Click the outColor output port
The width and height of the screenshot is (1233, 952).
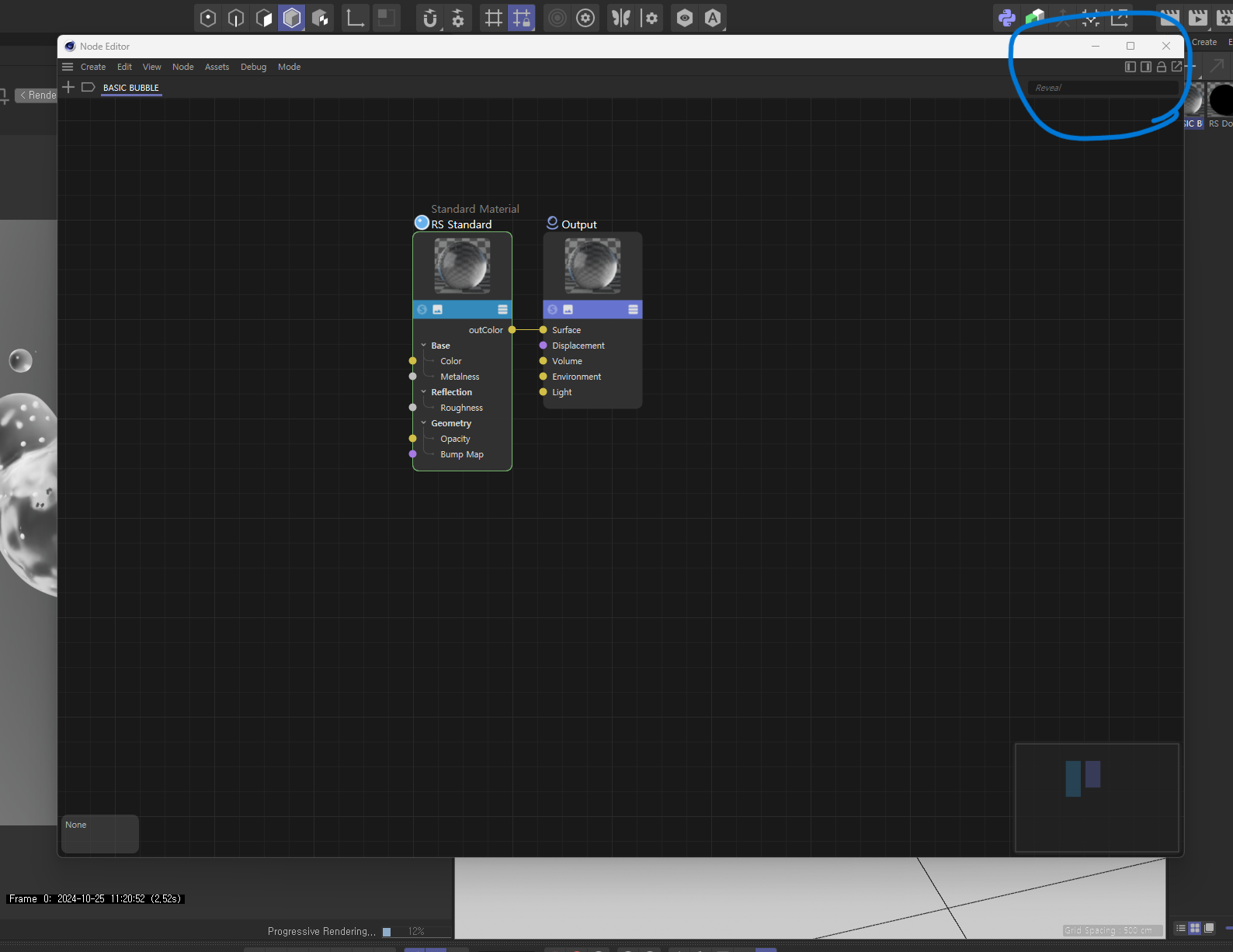click(512, 330)
